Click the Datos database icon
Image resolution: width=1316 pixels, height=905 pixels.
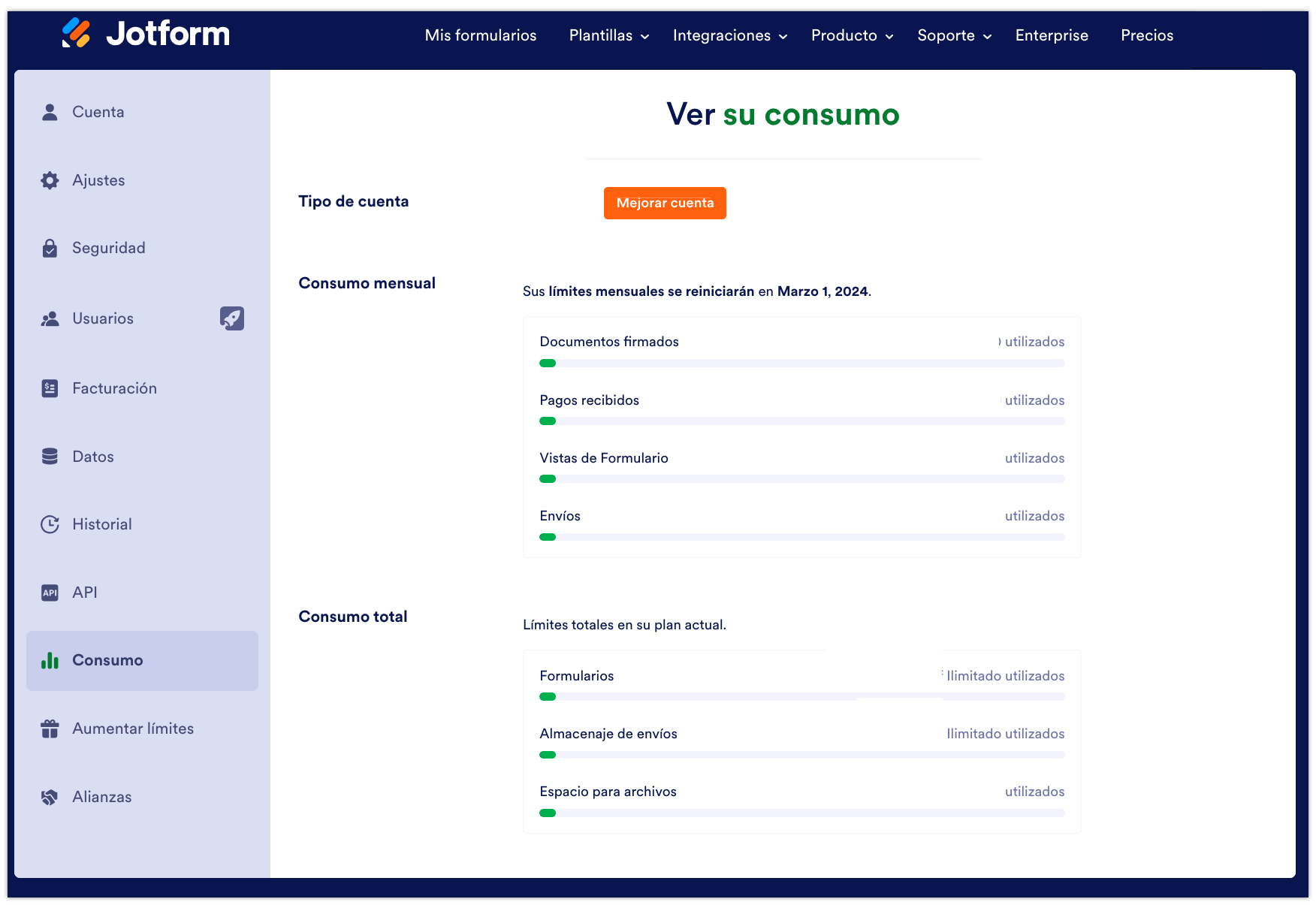pyautogui.click(x=50, y=457)
